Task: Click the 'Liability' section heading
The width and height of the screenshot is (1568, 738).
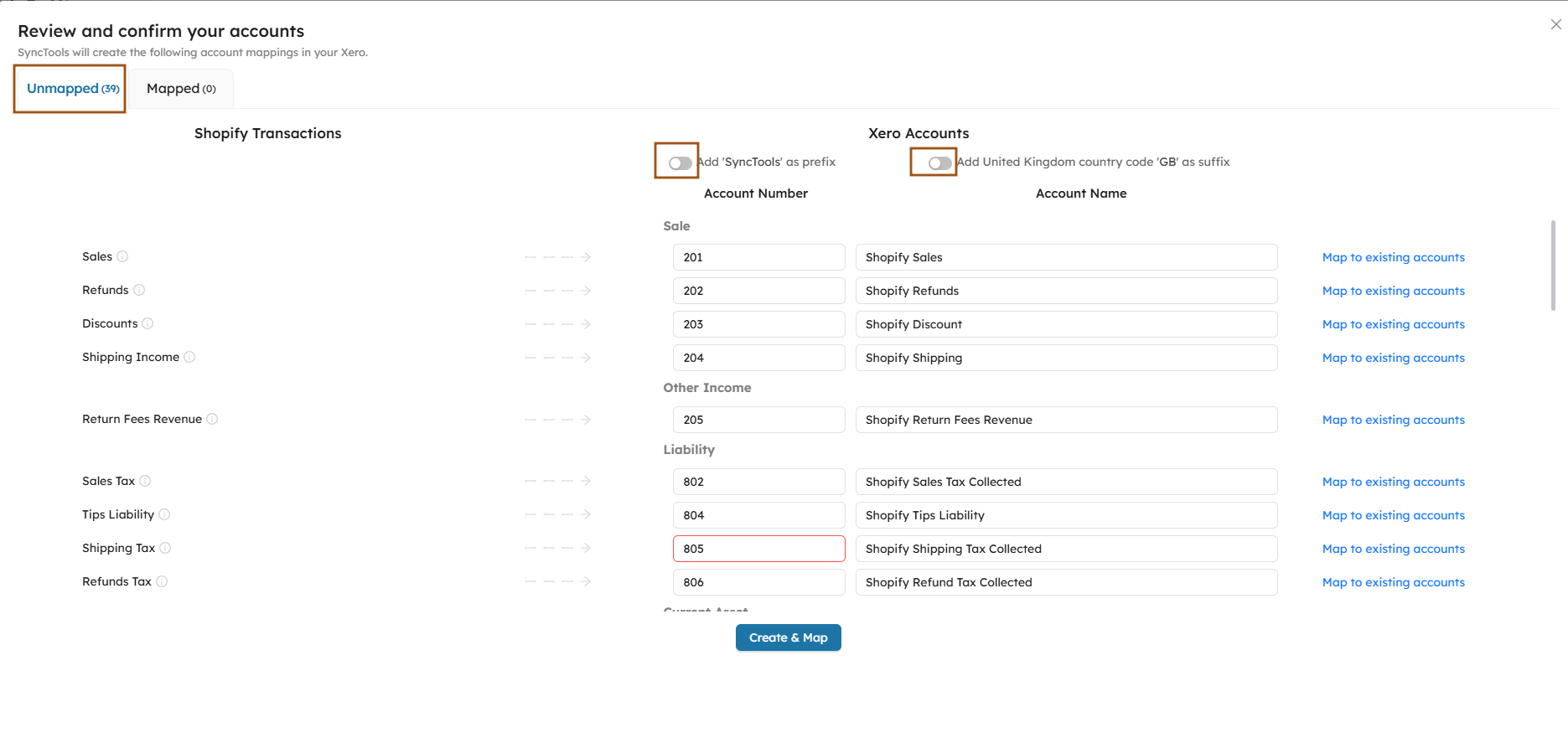Action: (x=689, y=450)
